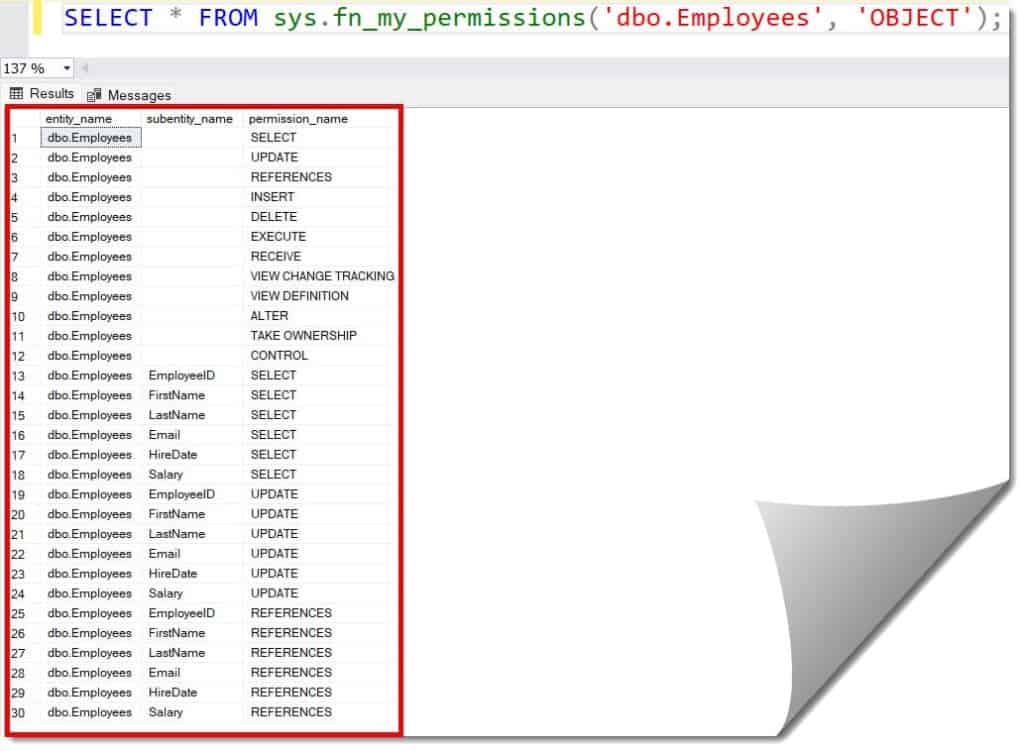
Task: Click the subentity_name column header
Action: (188, 118)
